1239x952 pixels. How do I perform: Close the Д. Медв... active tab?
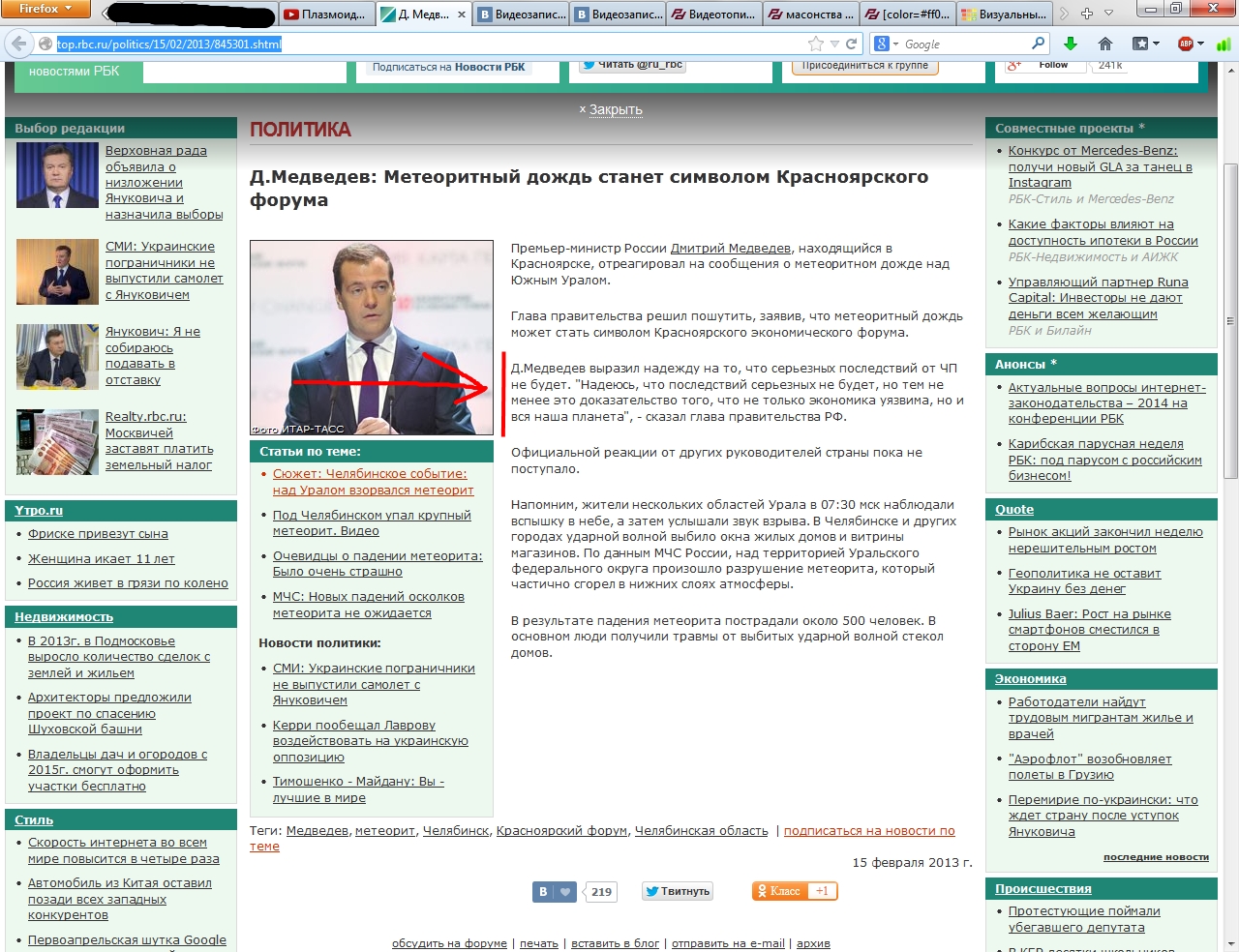[462, 15]
